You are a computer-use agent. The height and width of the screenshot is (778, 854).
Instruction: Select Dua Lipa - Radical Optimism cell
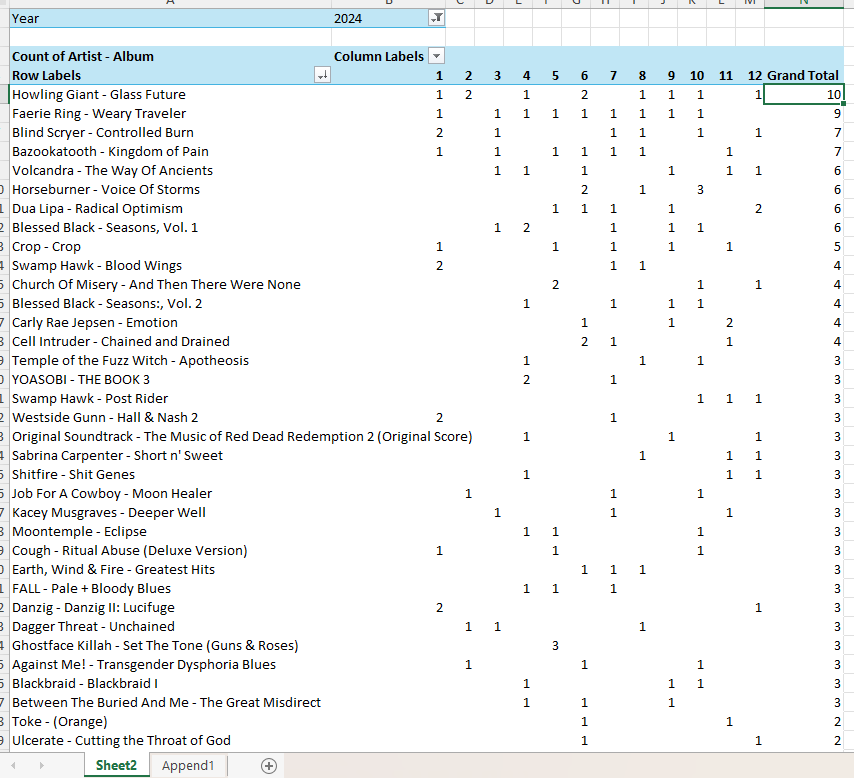pyautogui.click(x=170, y=209)
